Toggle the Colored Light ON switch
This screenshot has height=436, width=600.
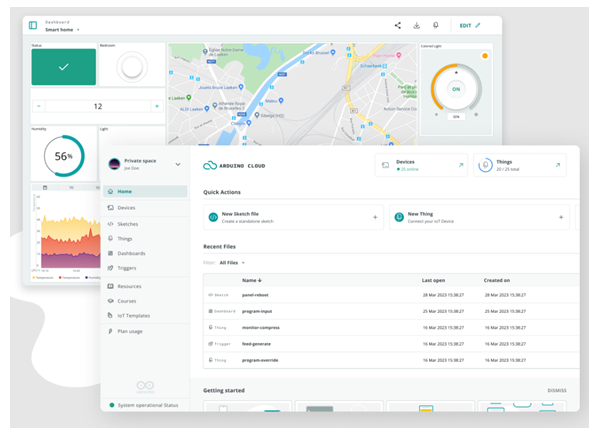[x=456, y=88]
